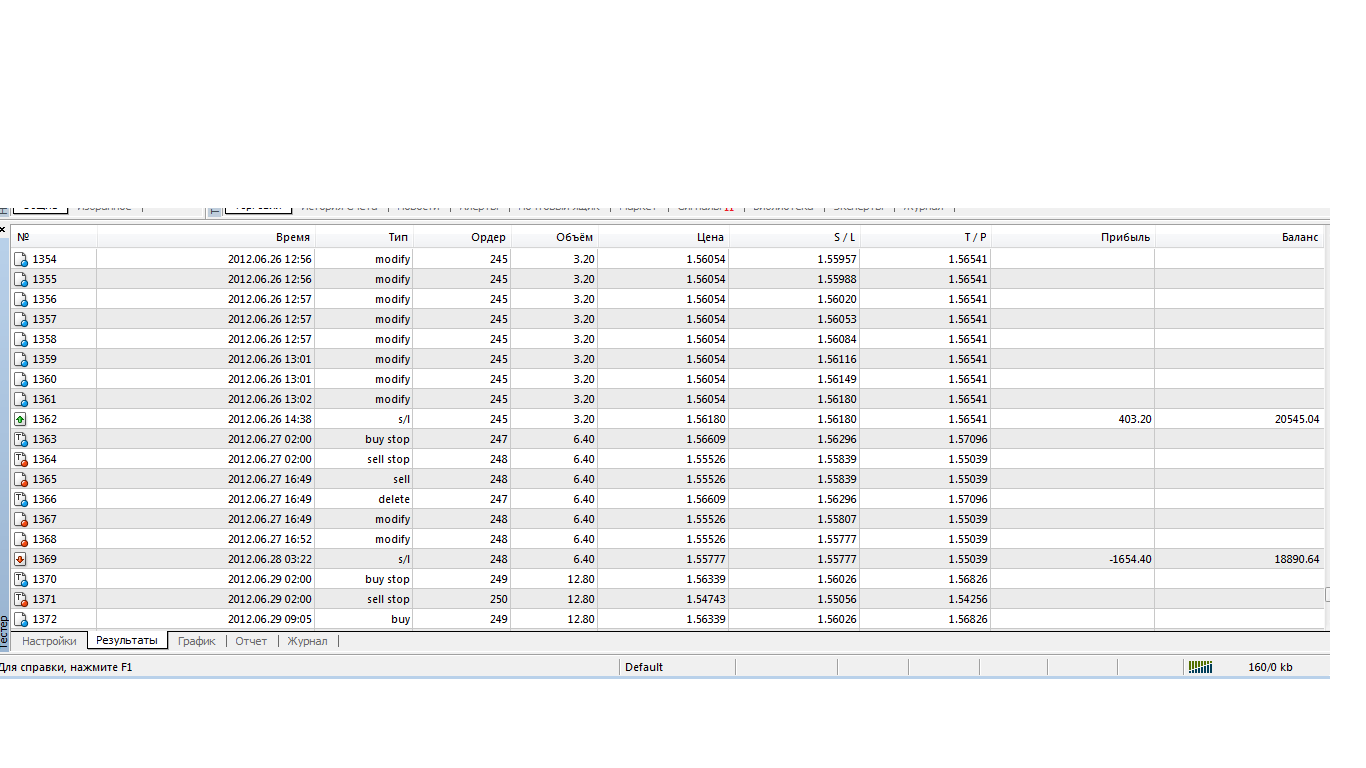Sort by the Объём column header
Image resolution: width=1366 pixels, height=768 pixels.
point(554,237)
